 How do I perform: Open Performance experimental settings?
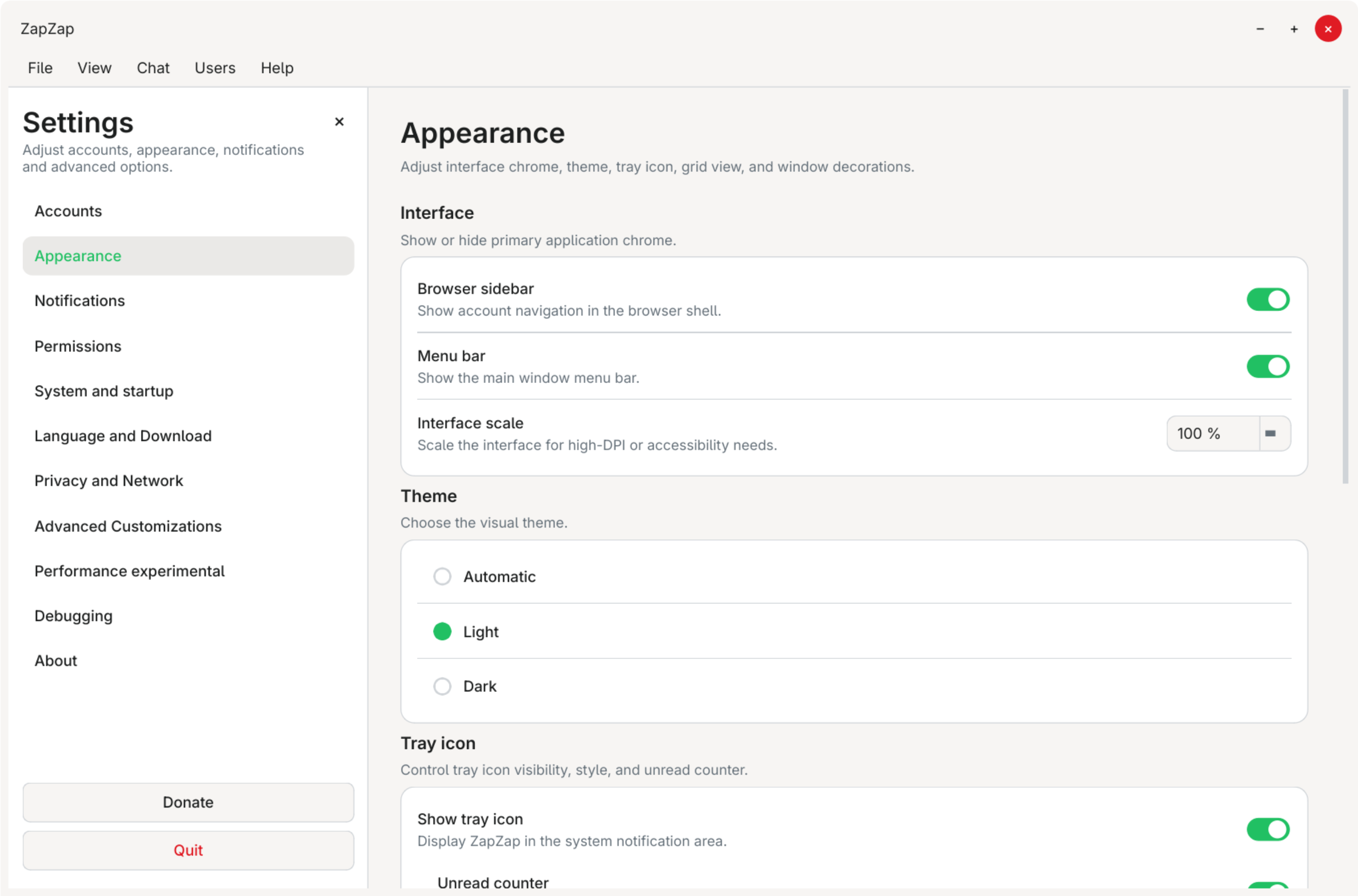coord(188,571)
